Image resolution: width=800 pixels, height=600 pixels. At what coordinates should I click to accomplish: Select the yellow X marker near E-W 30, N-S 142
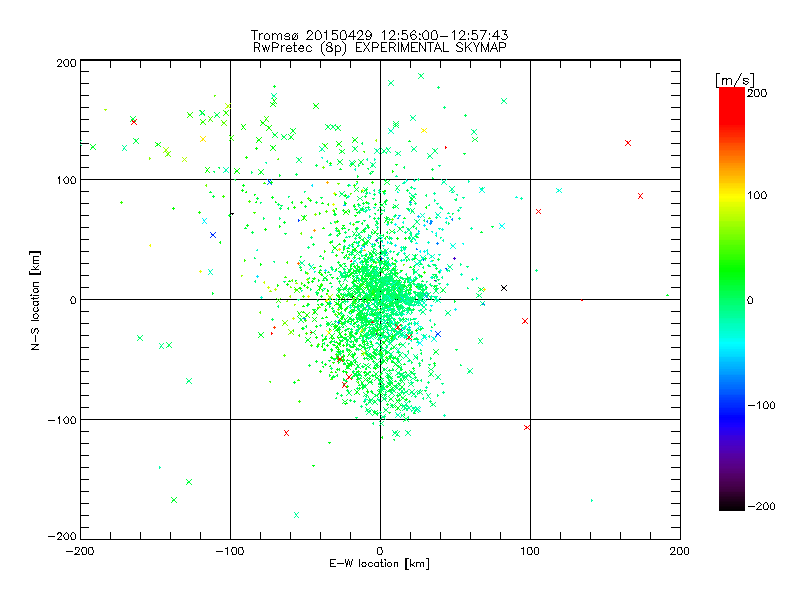pyautogui.click(x=423, y=131)
